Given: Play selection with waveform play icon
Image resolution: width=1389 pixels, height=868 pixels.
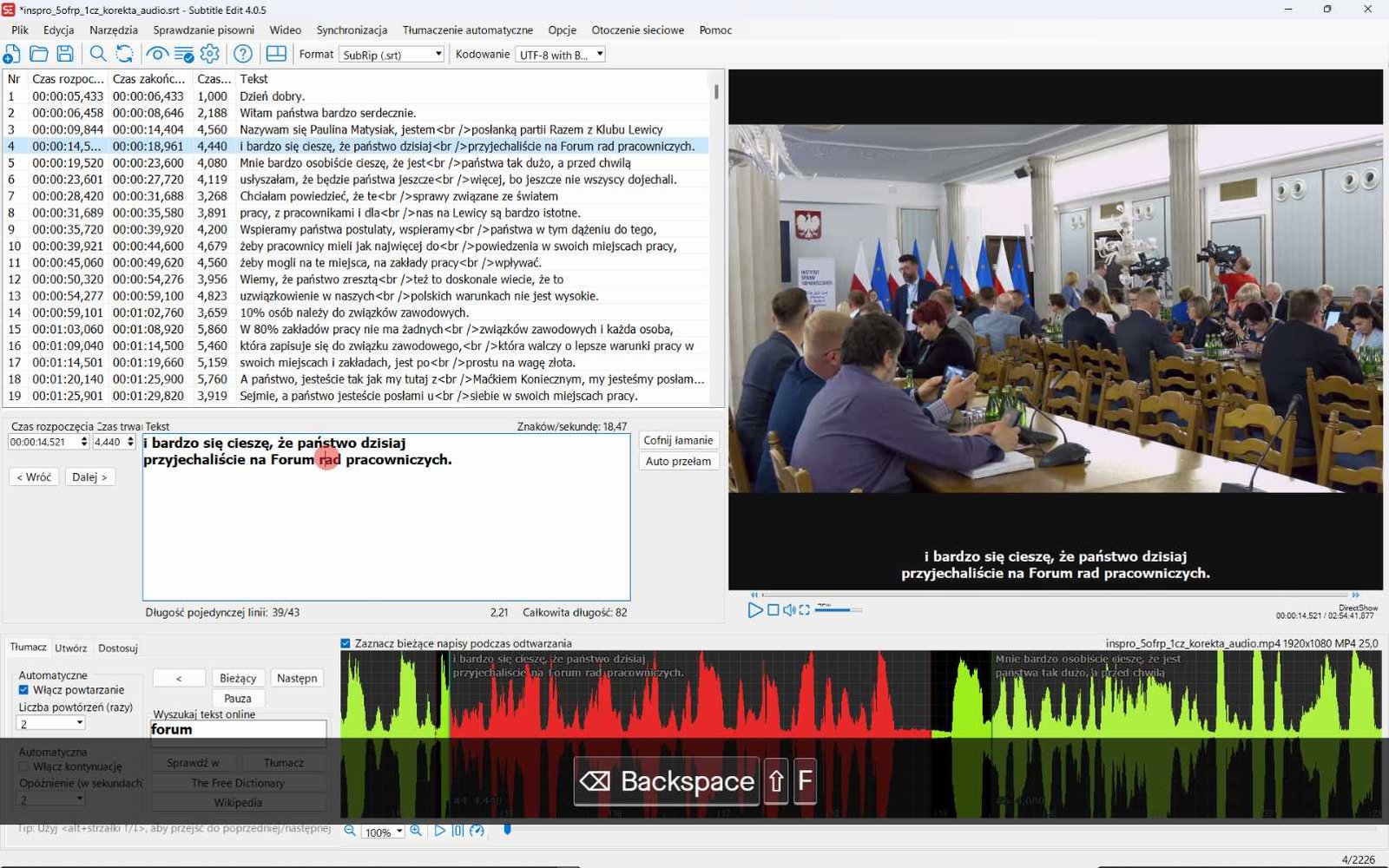Looking at the screenshot, I should (x=440, y=831).
